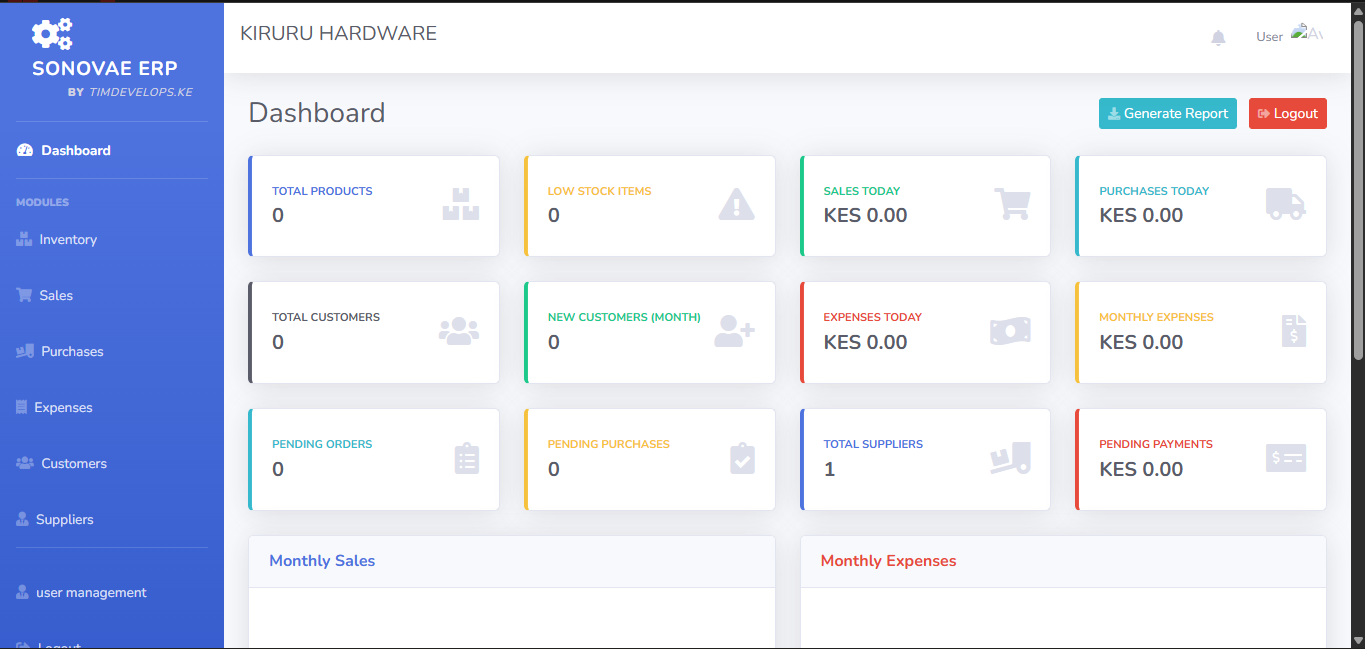
Task: Click the add-user icon on New Customers card
Action: tap(734, 330)
